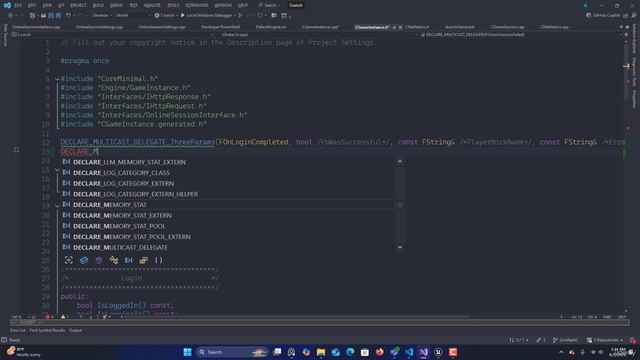
Task: Toggle the first IntelliSense filter icon
Action: [x=69, y=260]
